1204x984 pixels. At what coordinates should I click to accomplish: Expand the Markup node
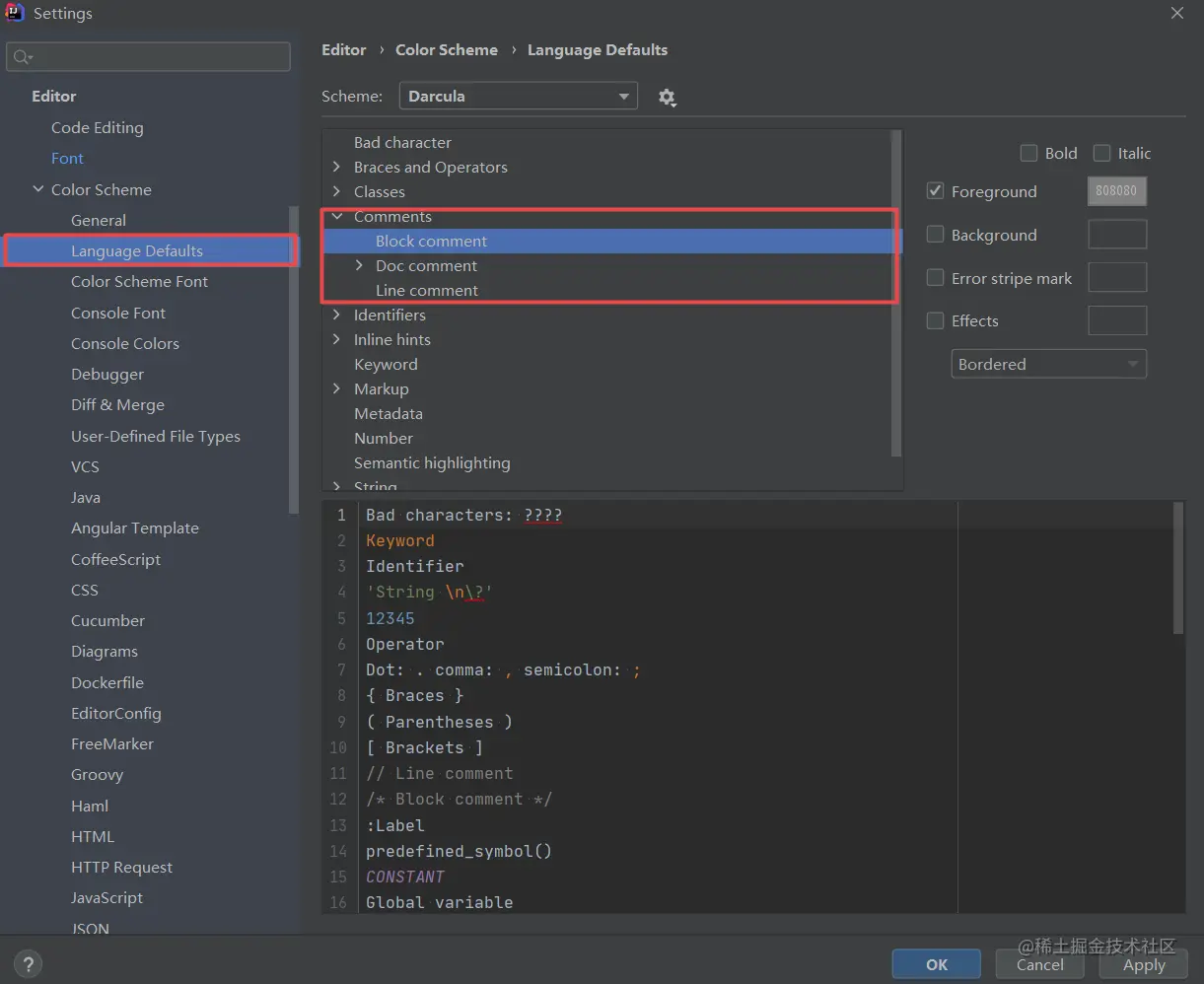point(336,388)
